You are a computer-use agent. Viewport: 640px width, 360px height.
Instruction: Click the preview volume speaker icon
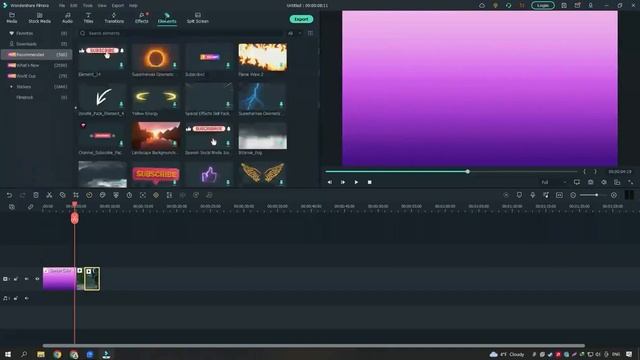click(x=604, y=182)
